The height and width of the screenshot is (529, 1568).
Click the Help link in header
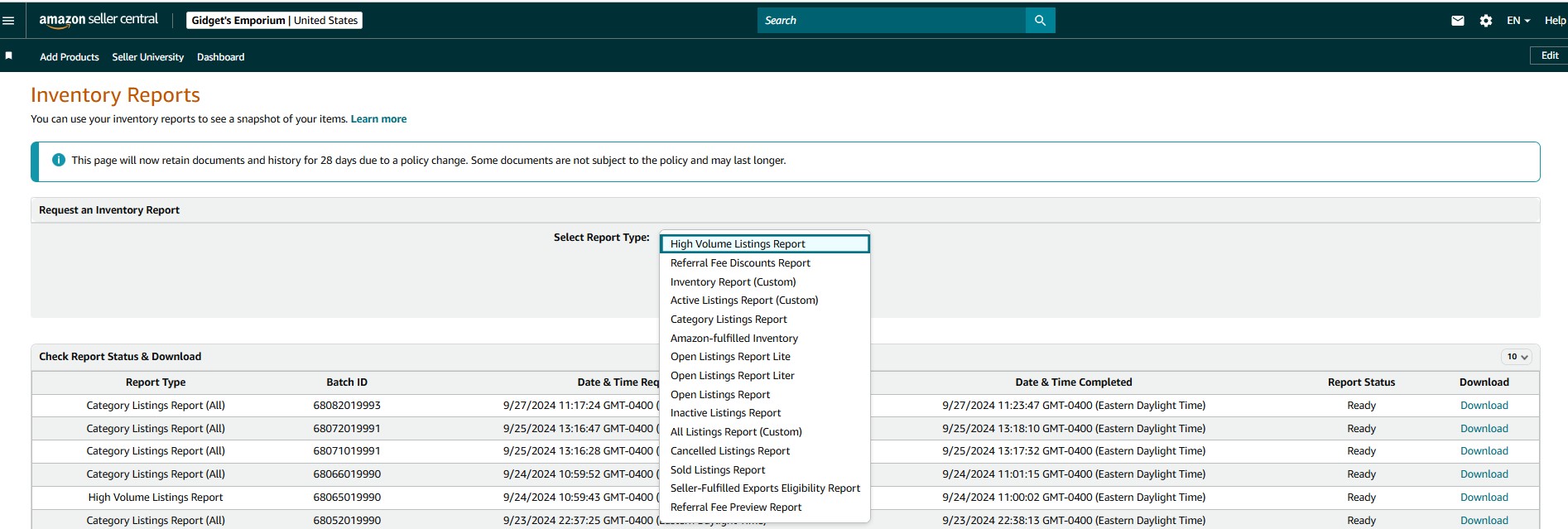click(x=1555, y=21)
